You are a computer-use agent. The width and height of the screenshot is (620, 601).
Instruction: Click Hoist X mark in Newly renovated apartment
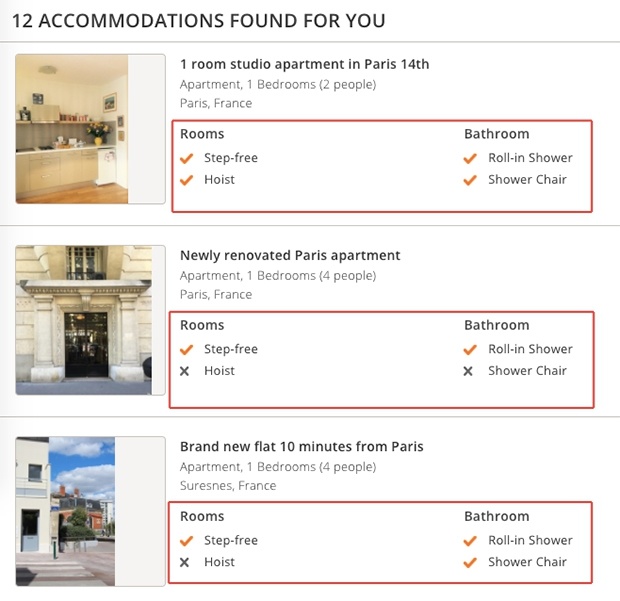(184, 371)
